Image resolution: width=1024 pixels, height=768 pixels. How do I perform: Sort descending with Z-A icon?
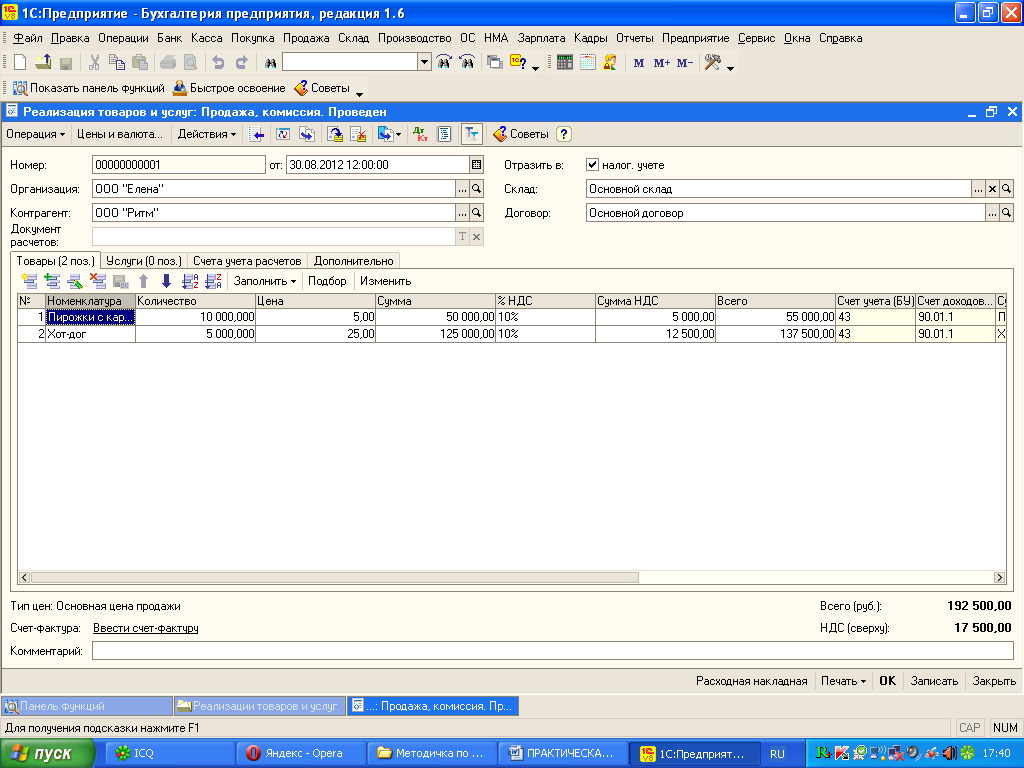[214, 281]
